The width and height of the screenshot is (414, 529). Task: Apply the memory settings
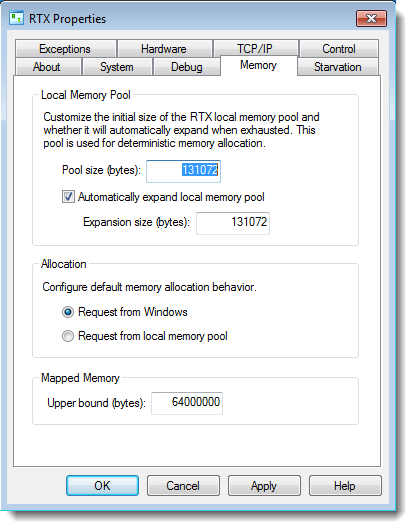[264, 486]
